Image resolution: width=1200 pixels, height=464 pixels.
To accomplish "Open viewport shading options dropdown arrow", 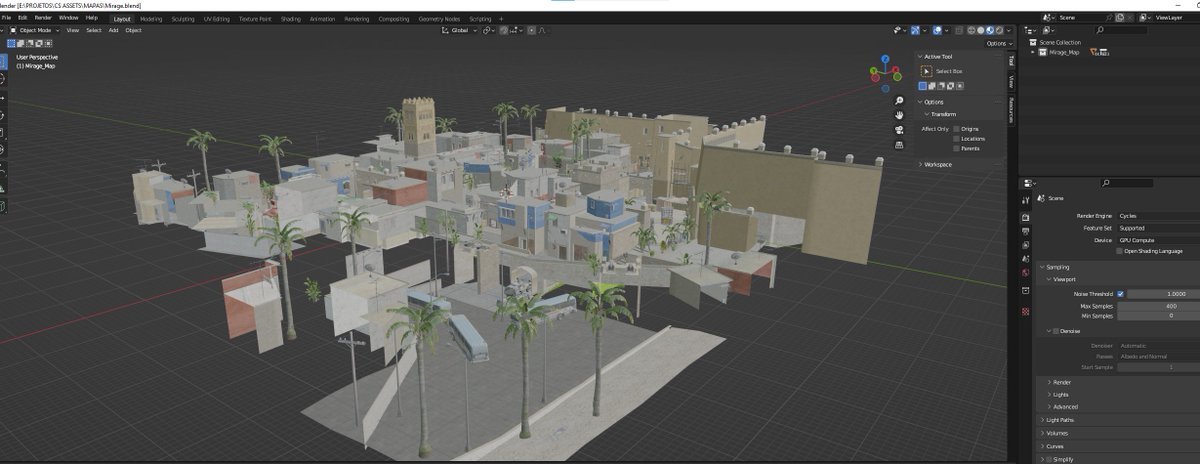I will [x=1009, y=30].
